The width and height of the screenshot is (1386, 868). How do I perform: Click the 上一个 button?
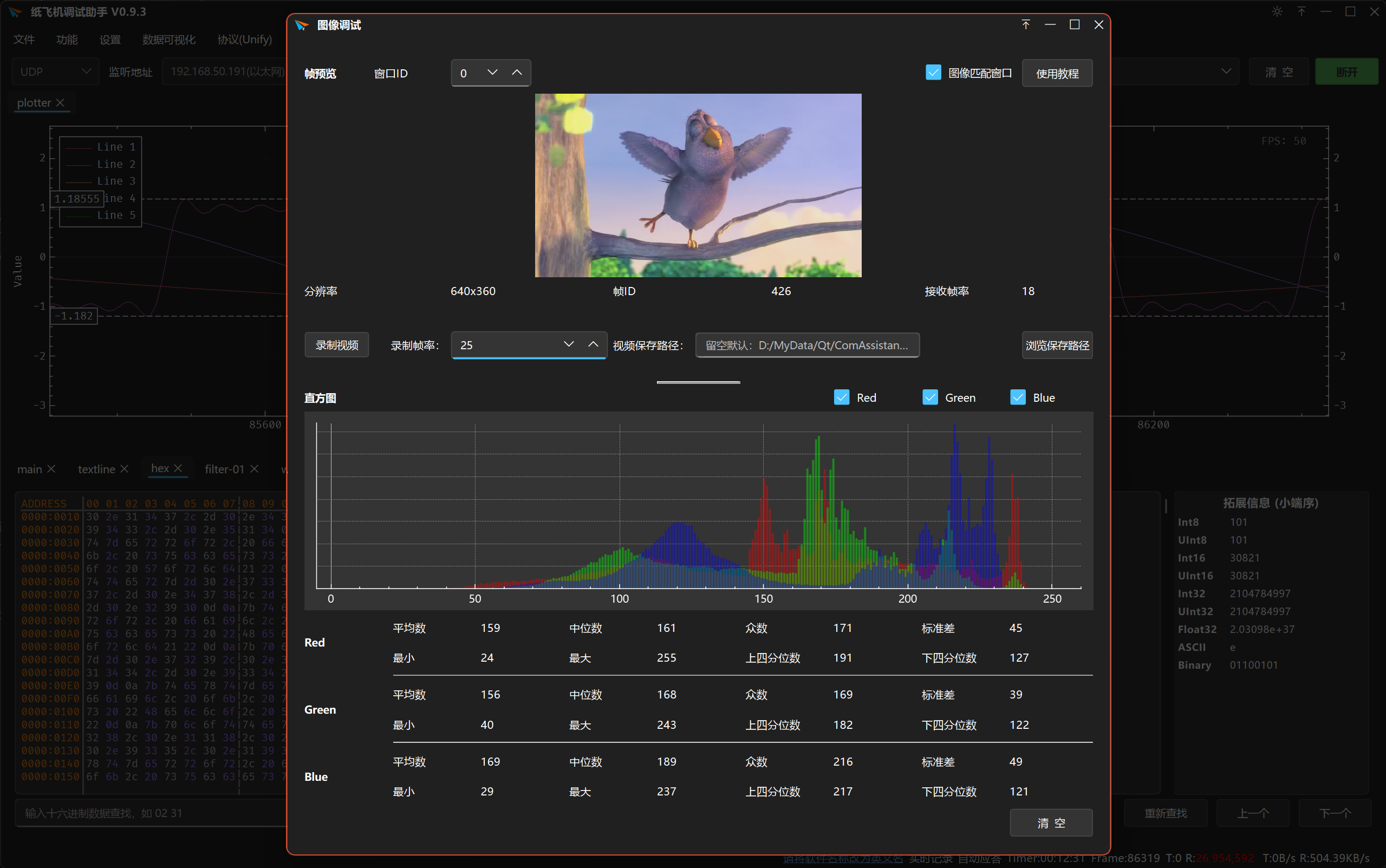(1253, 813)
